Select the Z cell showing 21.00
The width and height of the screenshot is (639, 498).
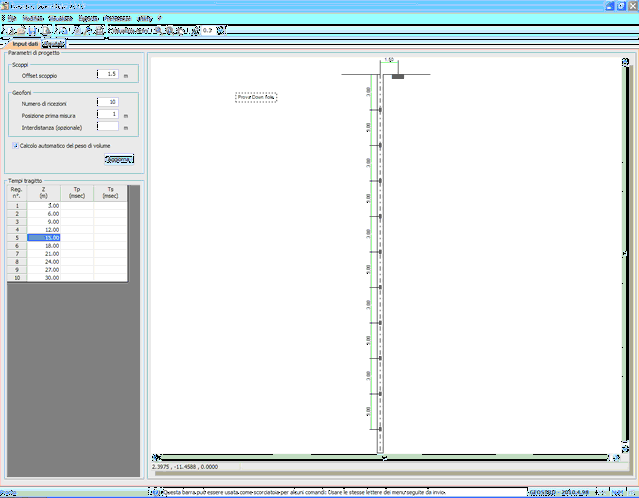tap(44, 253)
